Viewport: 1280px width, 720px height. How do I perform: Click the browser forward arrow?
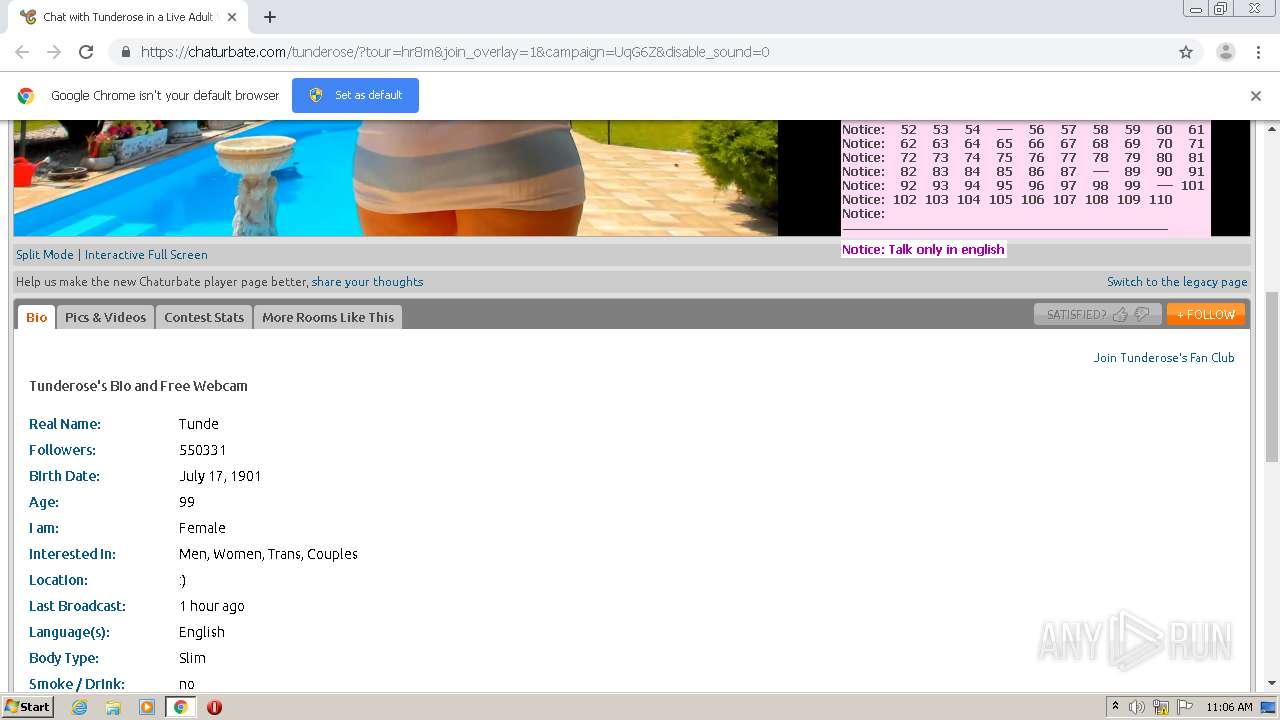click(x=54, y=52)
